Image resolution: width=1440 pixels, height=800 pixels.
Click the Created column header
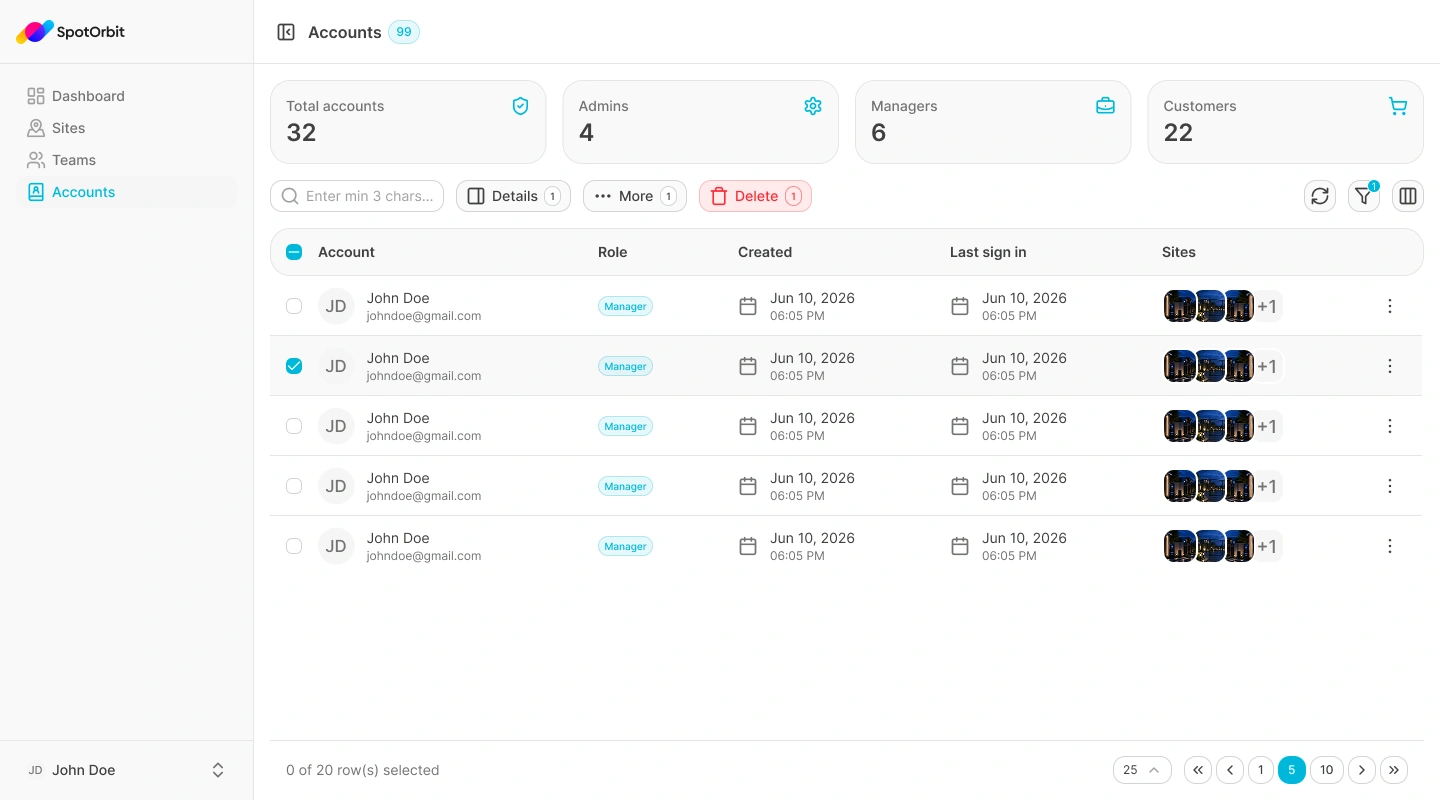[765, 252]
